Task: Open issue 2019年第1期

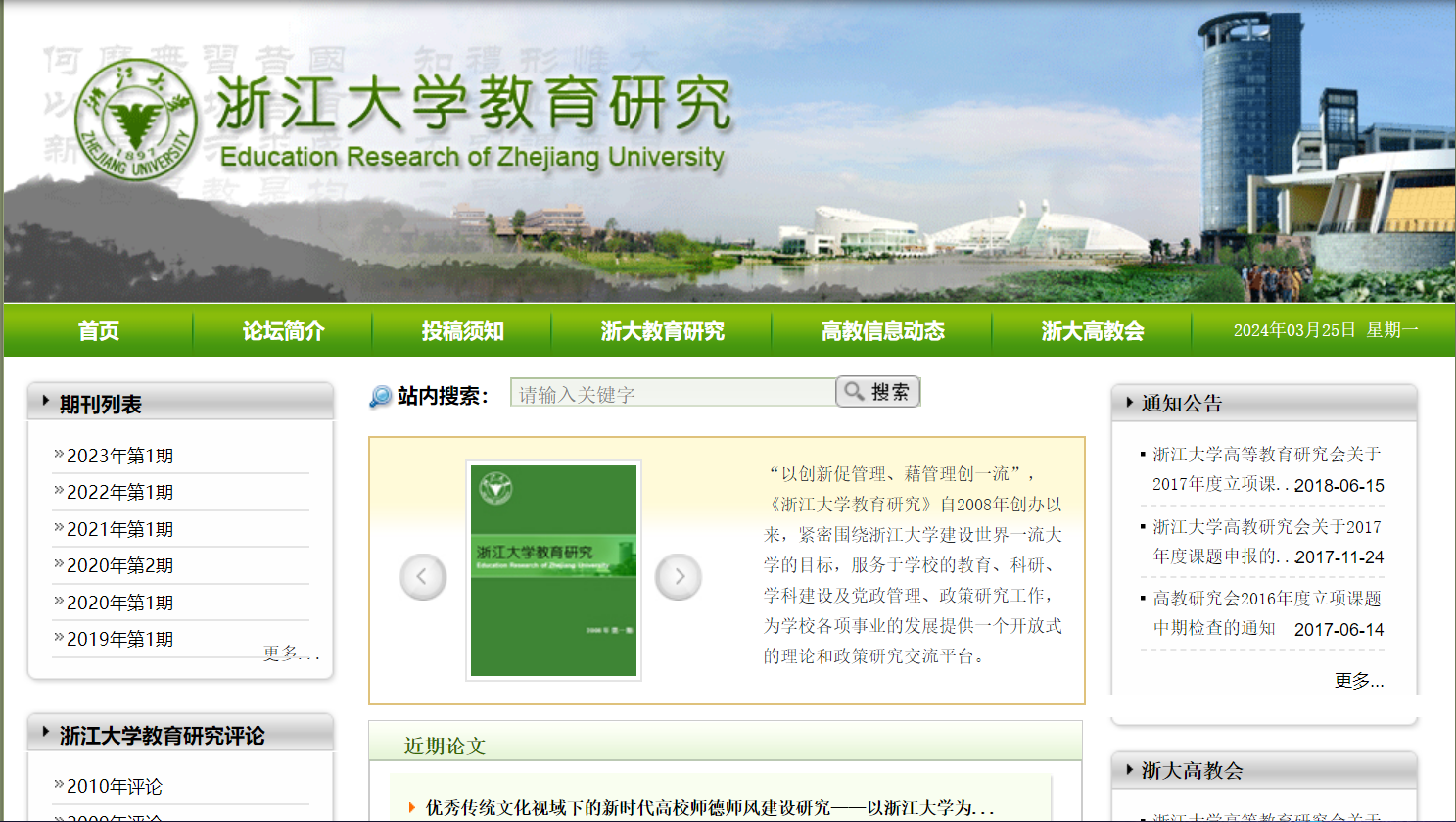Action: tap(119, 639)
